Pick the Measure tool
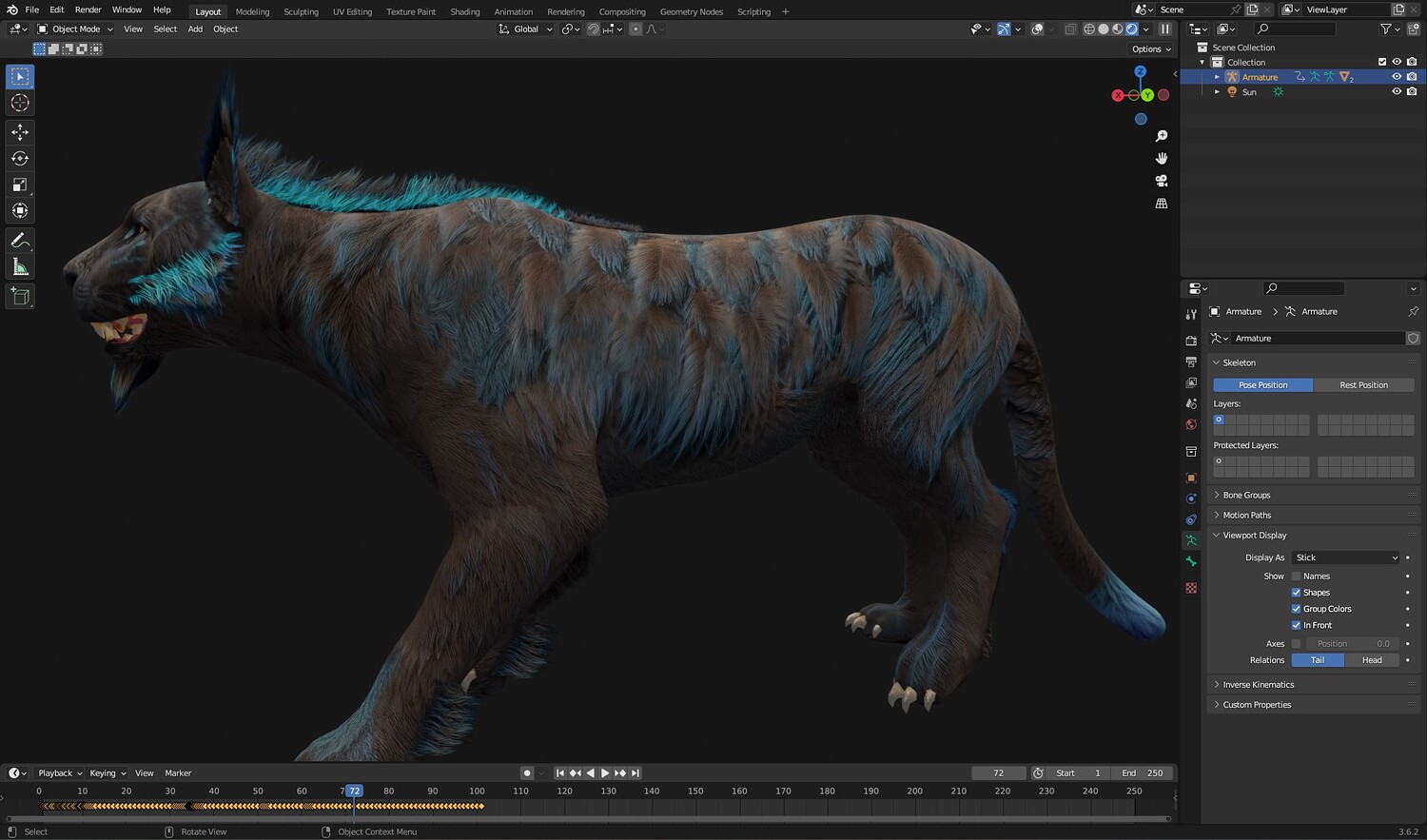The height and width of the screenshot is (840, 1427). (20, 267)
